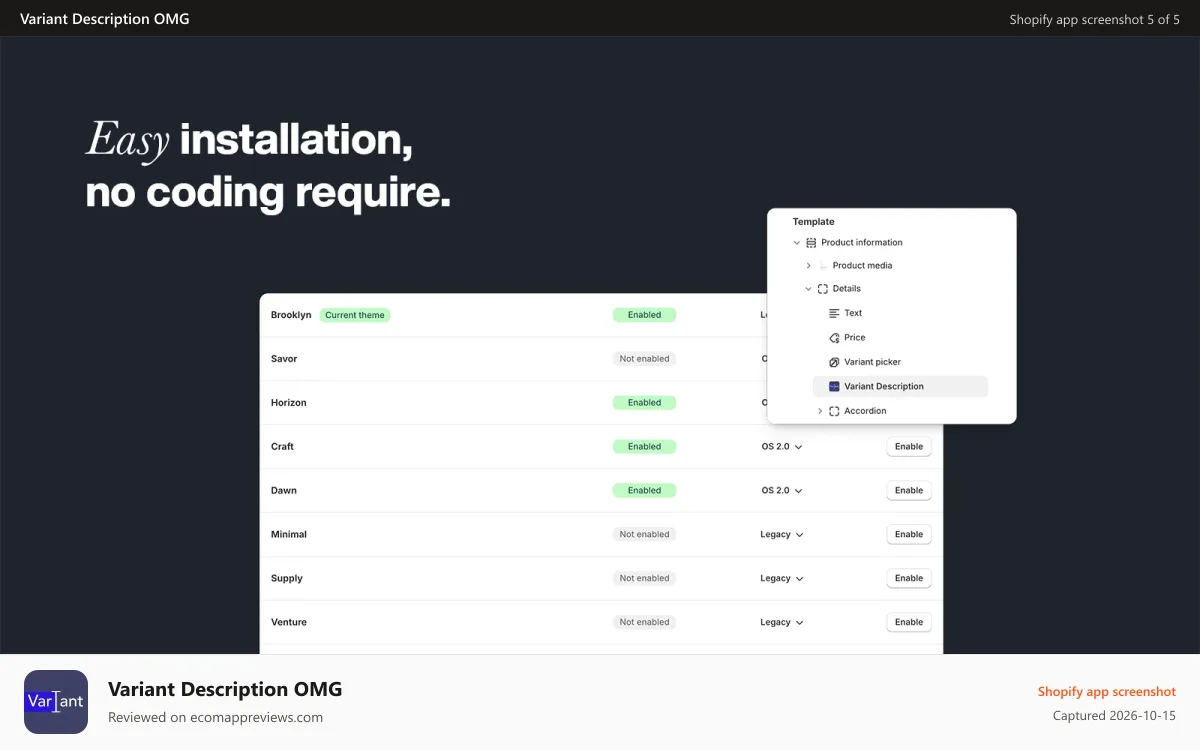Select the Text item in template tree
Image resolution: width=1200 pixels, height=750 pixels.
853,313
